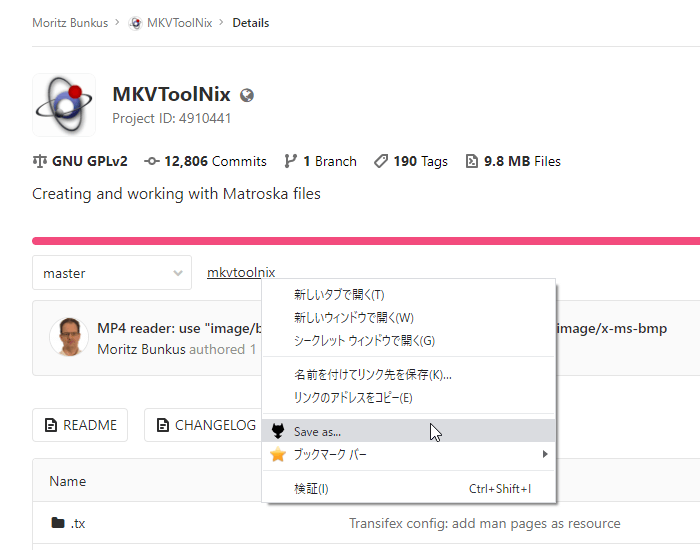Click the Details breadcrumb link
The height and width of the screenshot is (550, 700).
point(250,23)
